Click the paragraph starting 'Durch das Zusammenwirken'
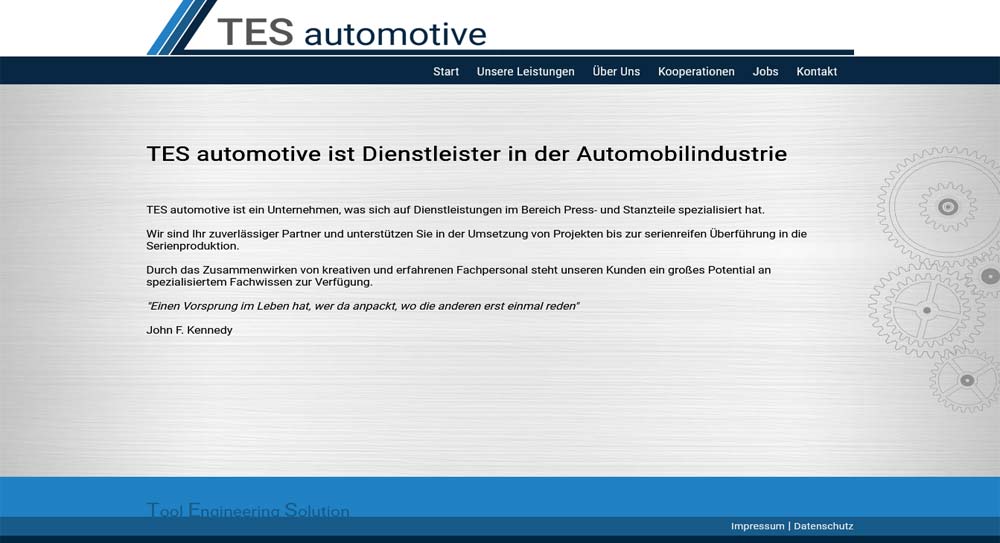1000x543 pixels. (459, 276)
